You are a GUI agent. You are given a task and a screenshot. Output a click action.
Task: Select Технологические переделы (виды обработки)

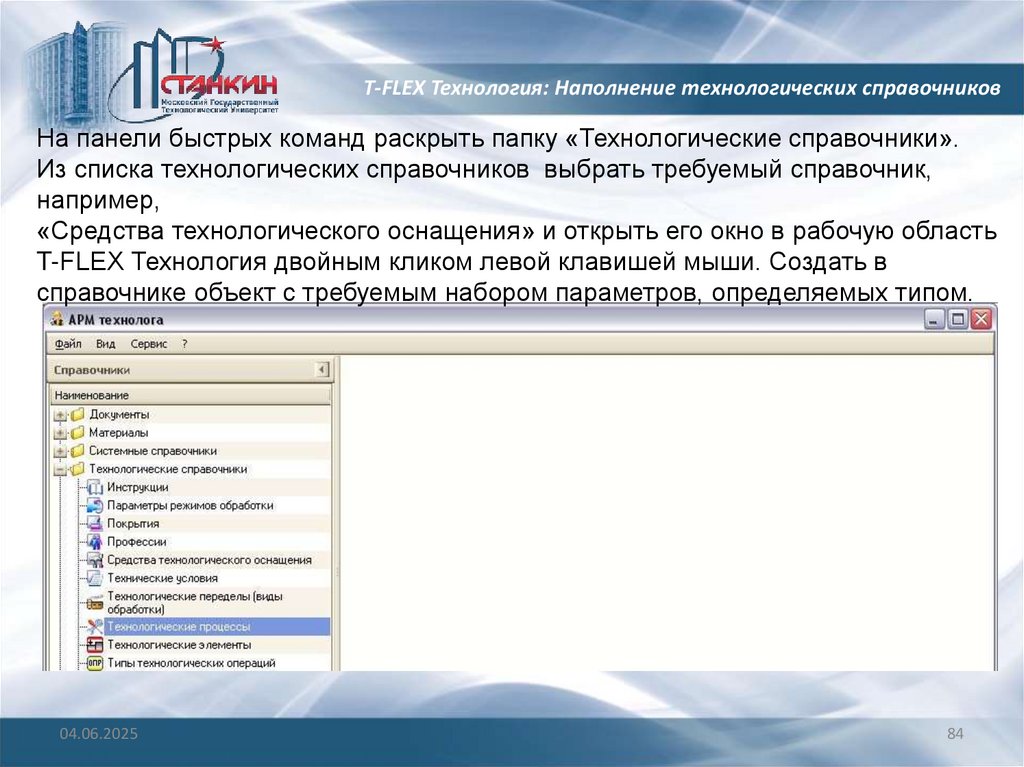pyautogui.click(x=195, y=602)
